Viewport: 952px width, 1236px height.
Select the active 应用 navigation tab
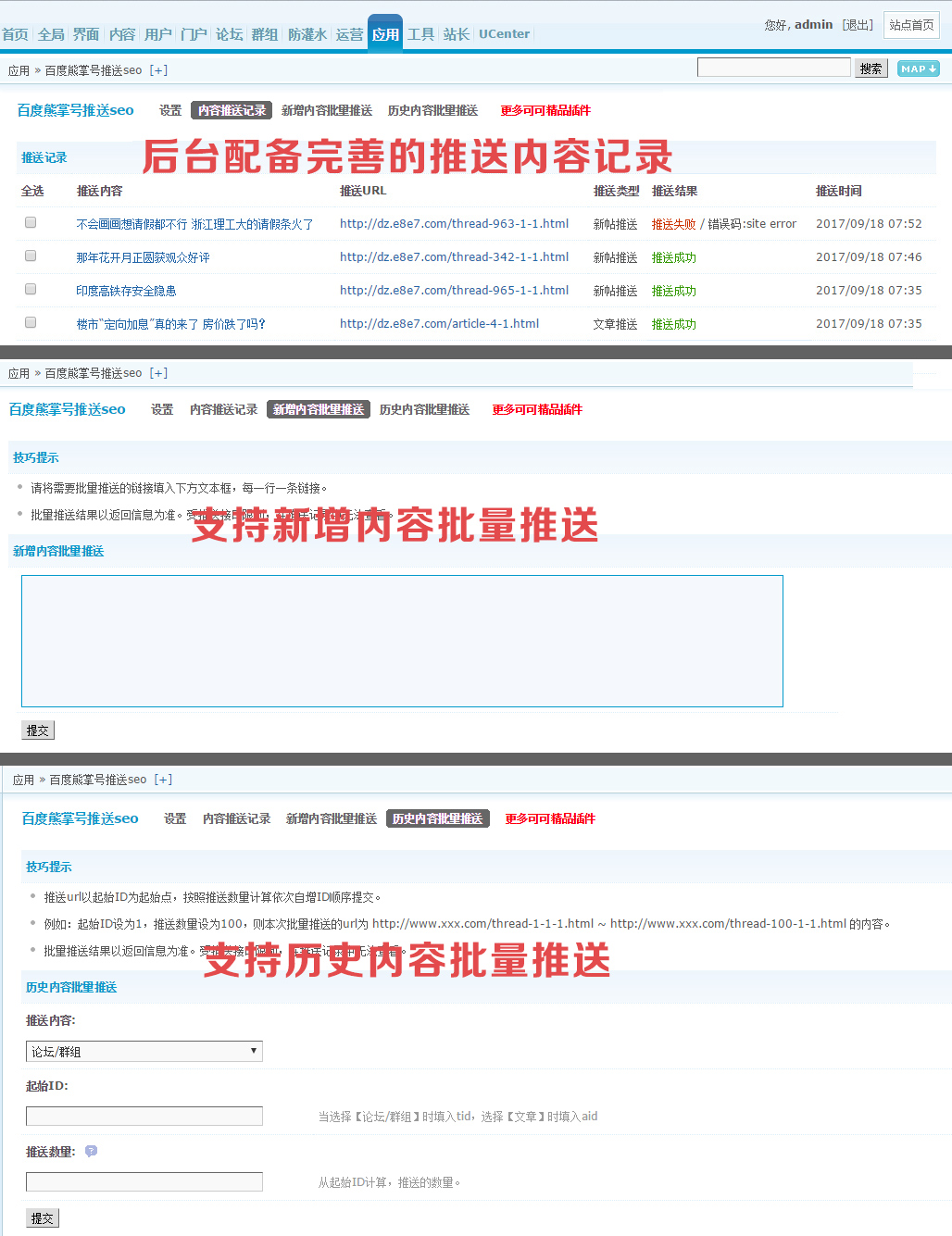[385, 34]
